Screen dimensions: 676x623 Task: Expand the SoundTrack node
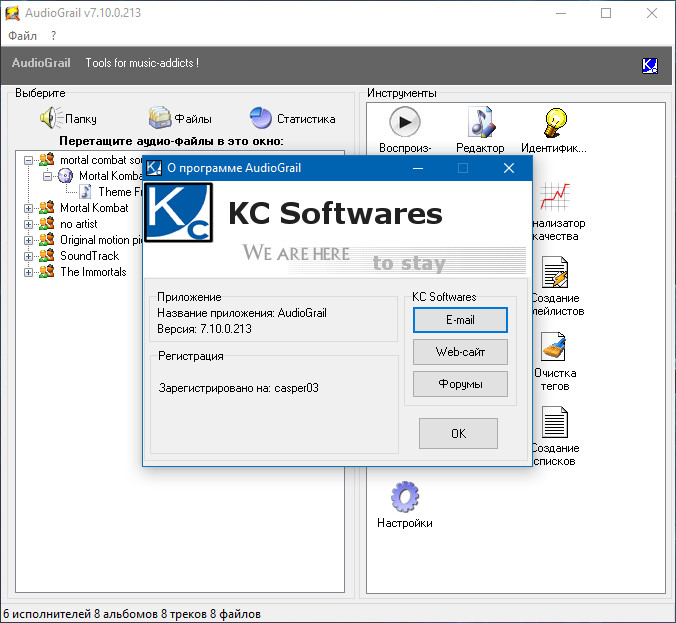(28, 256)
